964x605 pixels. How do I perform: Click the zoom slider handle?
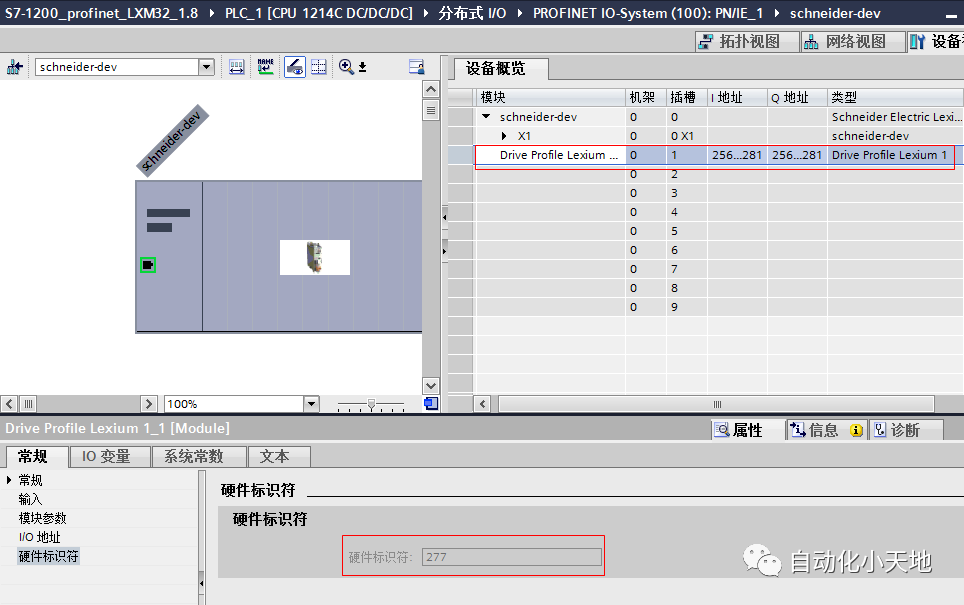[372, 404]
